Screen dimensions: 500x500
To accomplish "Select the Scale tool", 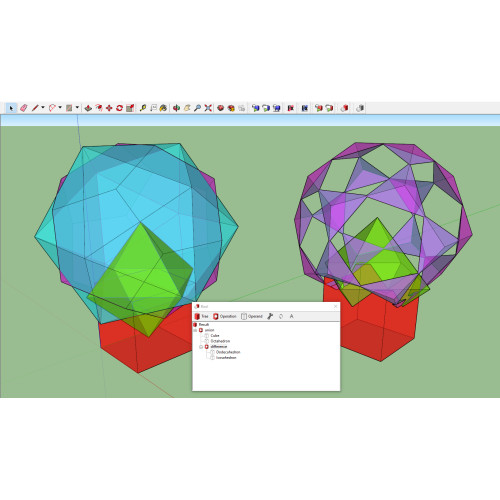I will [130, 108].
